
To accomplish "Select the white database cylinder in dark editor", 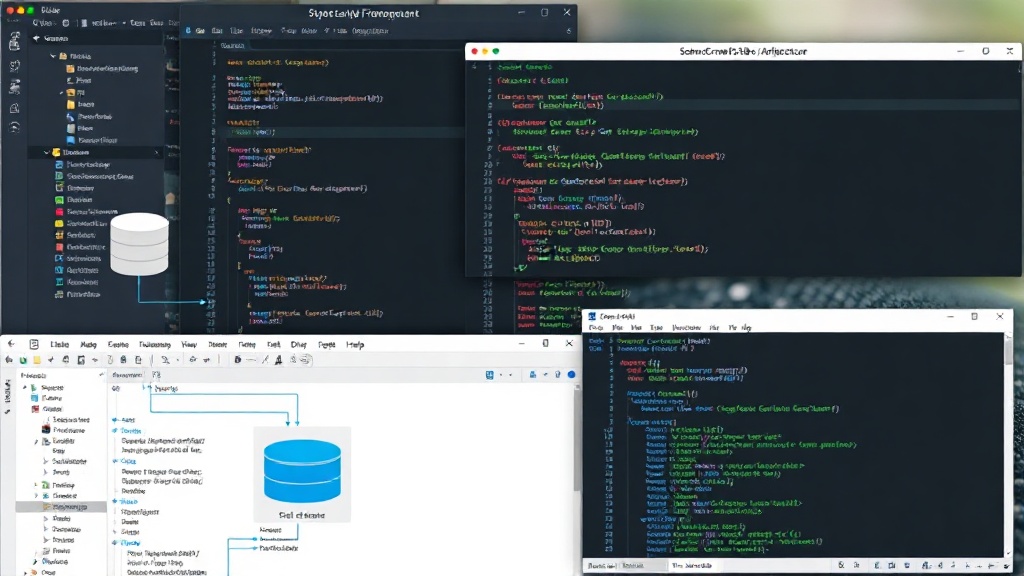I will pyautogui.click(x=139, y=244).
